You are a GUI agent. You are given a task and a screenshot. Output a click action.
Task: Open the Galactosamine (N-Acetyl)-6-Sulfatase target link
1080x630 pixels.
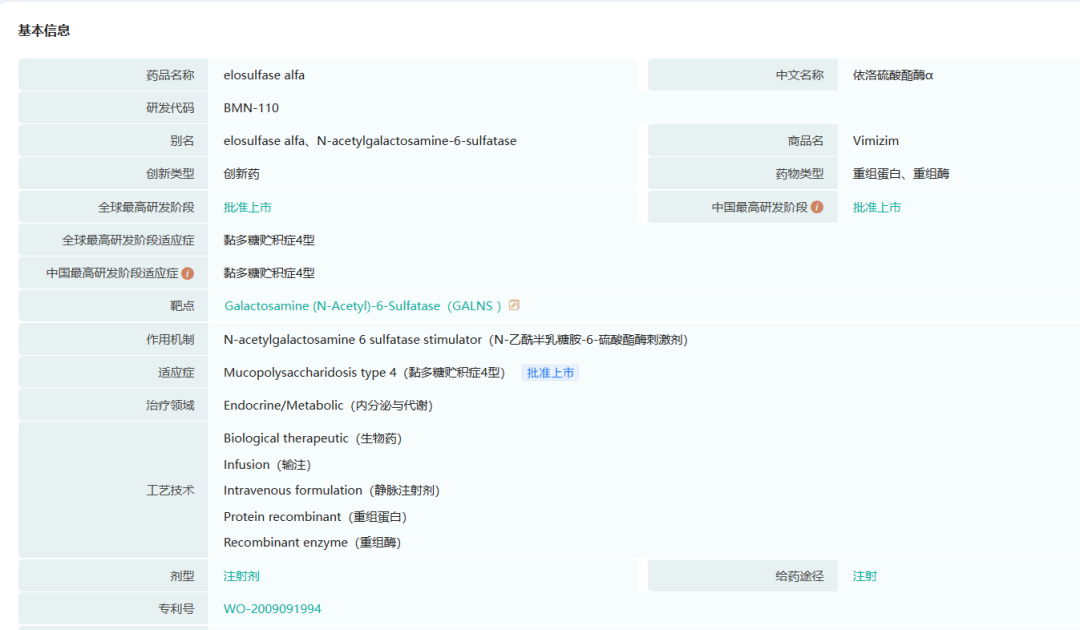pos(362,306)
